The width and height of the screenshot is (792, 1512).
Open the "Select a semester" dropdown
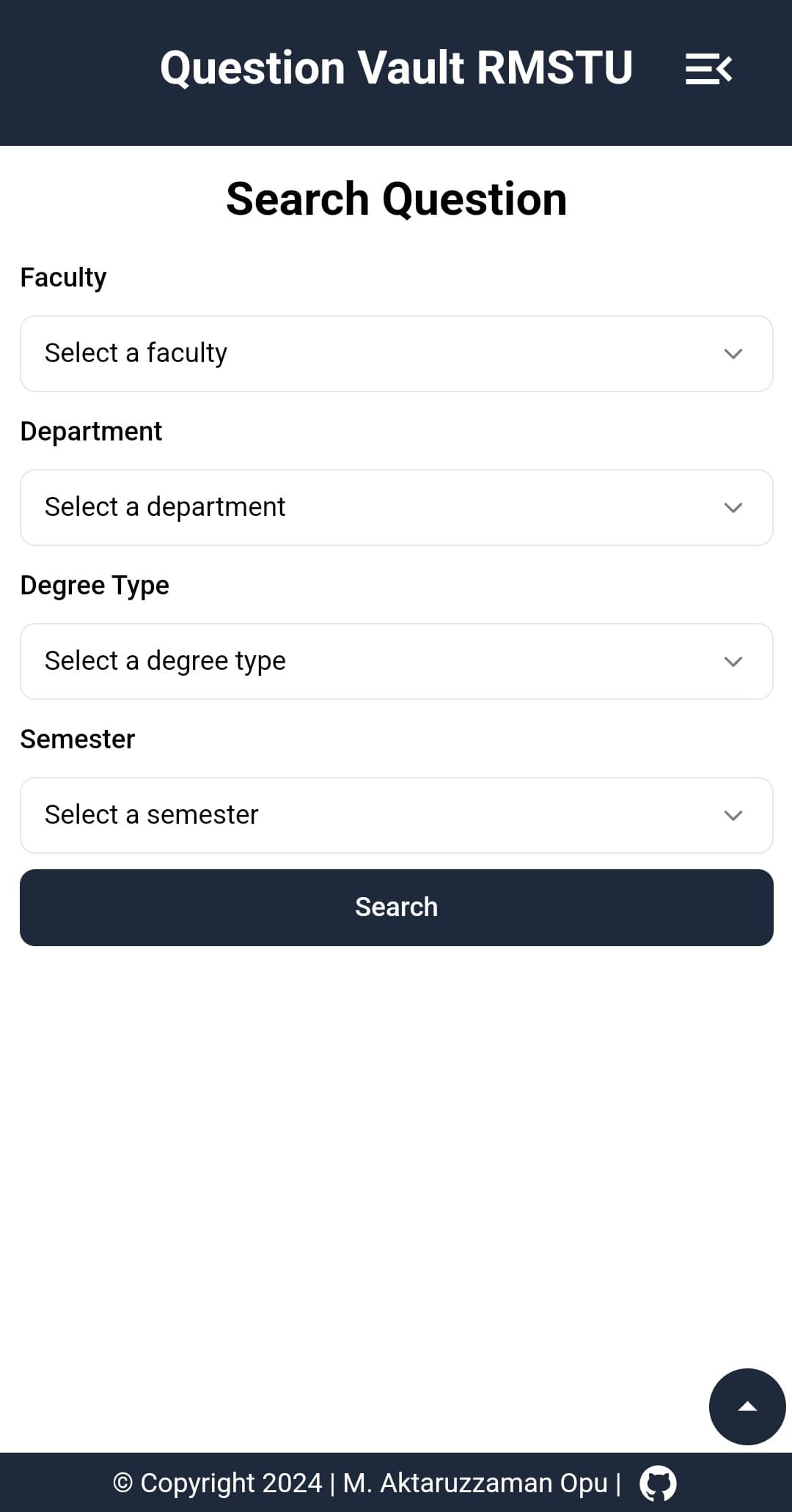(x=396, y=816)
